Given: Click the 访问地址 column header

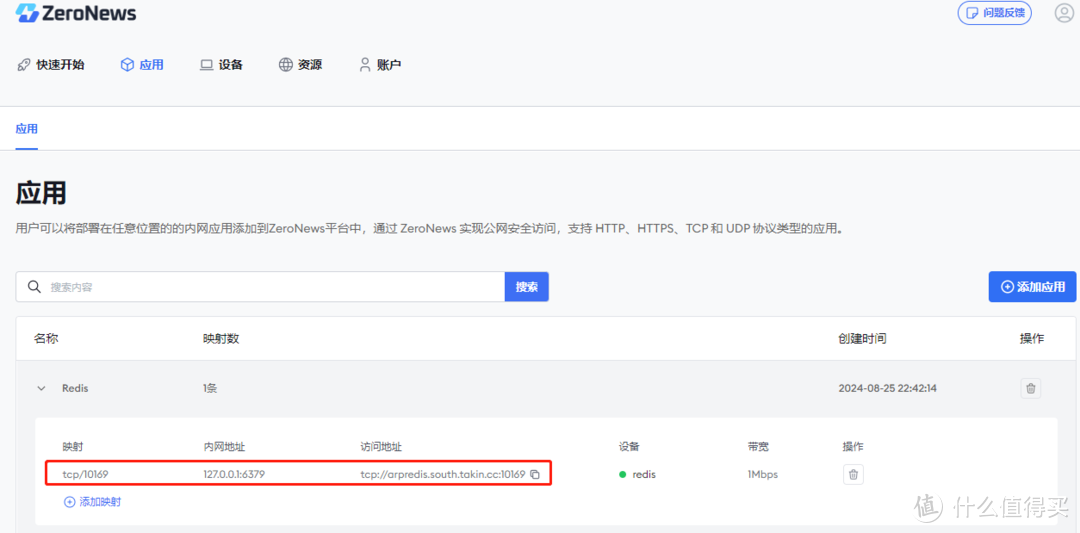Looking at the screenshot, I should [381, 447].
